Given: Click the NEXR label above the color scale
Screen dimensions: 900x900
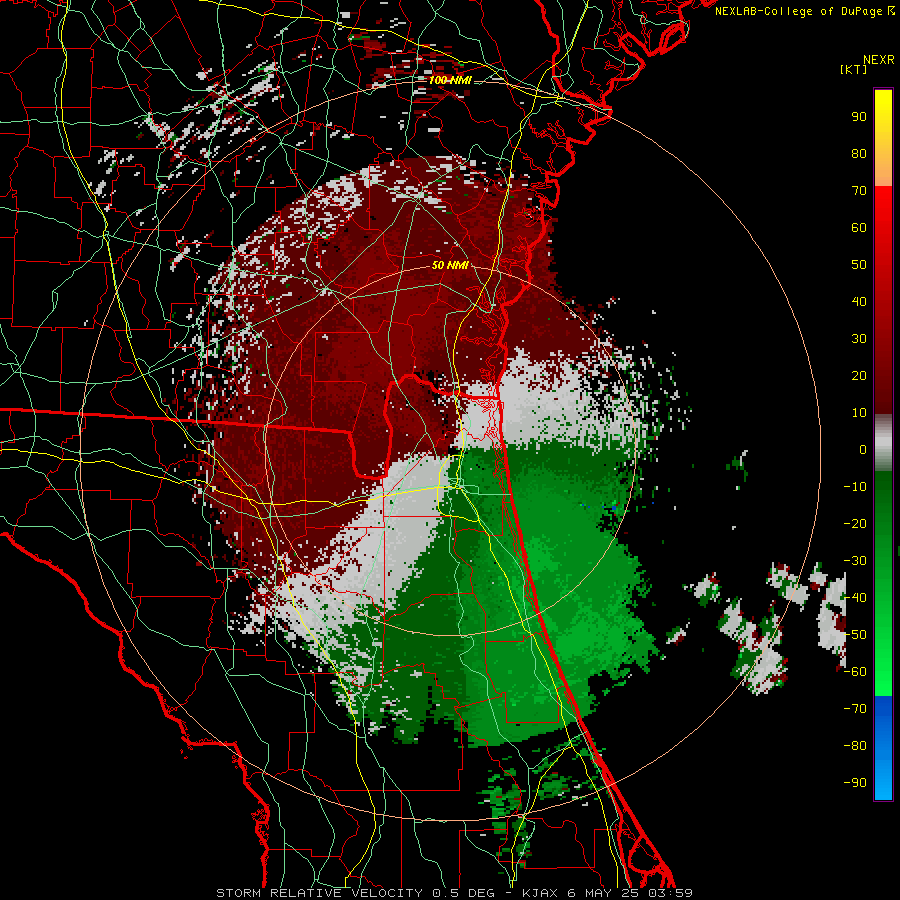Looking at the screenshot, I should 878,60.
